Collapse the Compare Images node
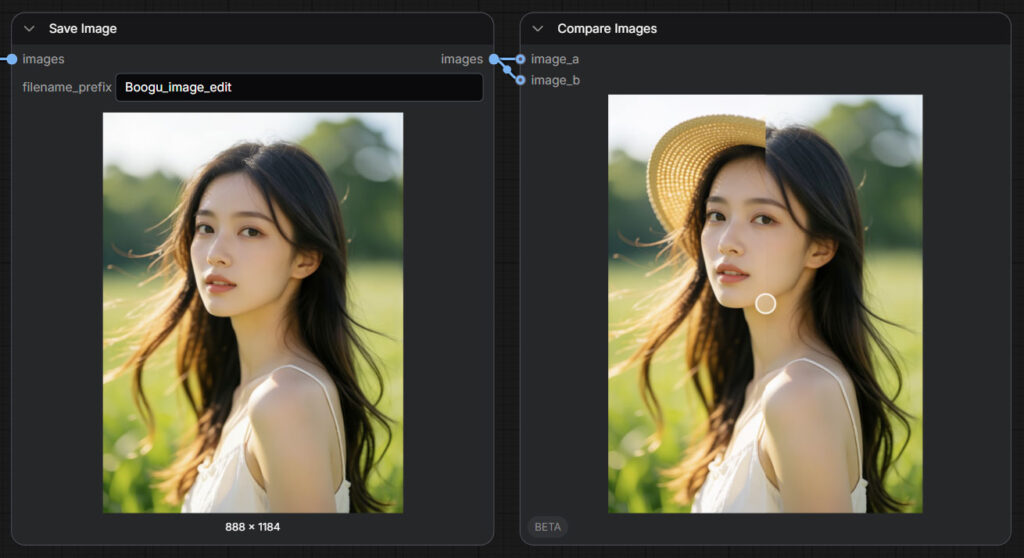 pyautogui.click(x=537, y=29)
